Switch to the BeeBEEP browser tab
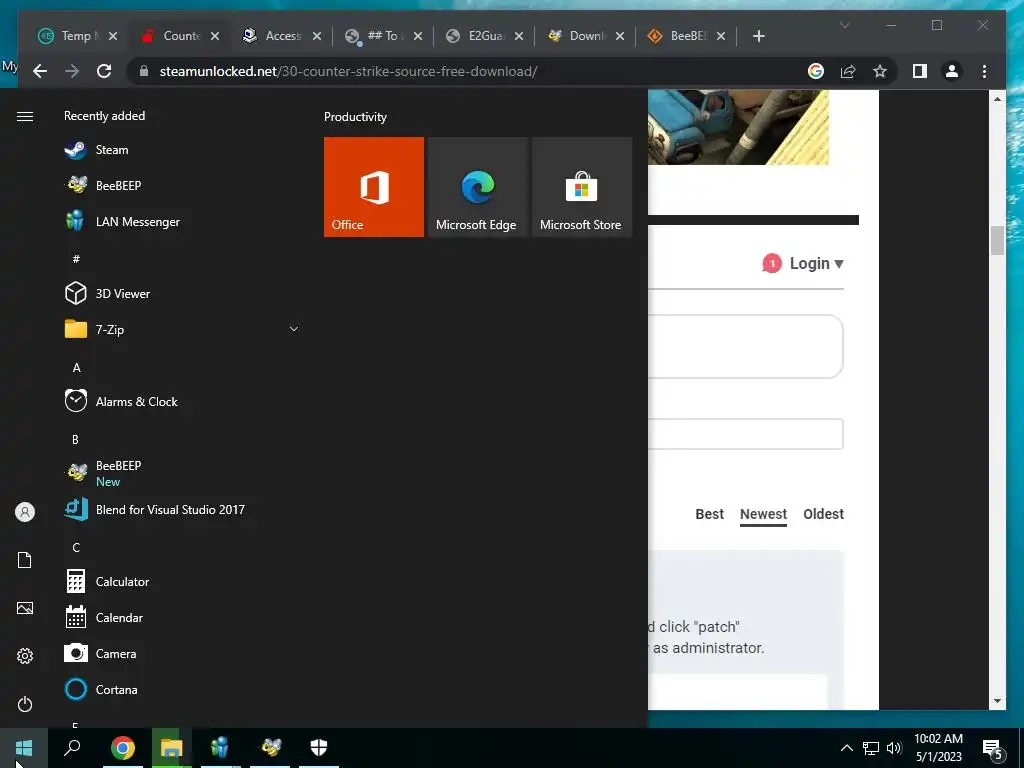 point(686,36)
